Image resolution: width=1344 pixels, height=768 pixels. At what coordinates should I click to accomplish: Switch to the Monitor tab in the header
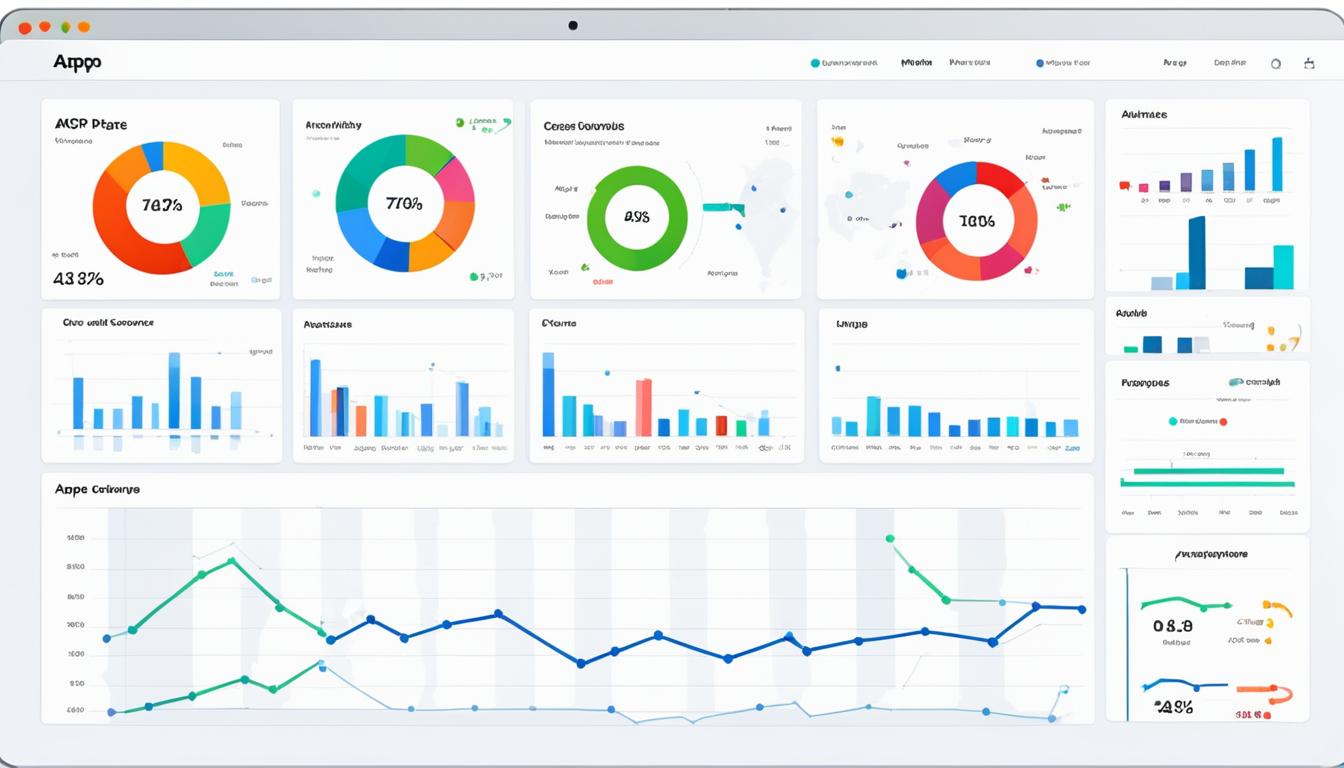click(x=915, y=62)
